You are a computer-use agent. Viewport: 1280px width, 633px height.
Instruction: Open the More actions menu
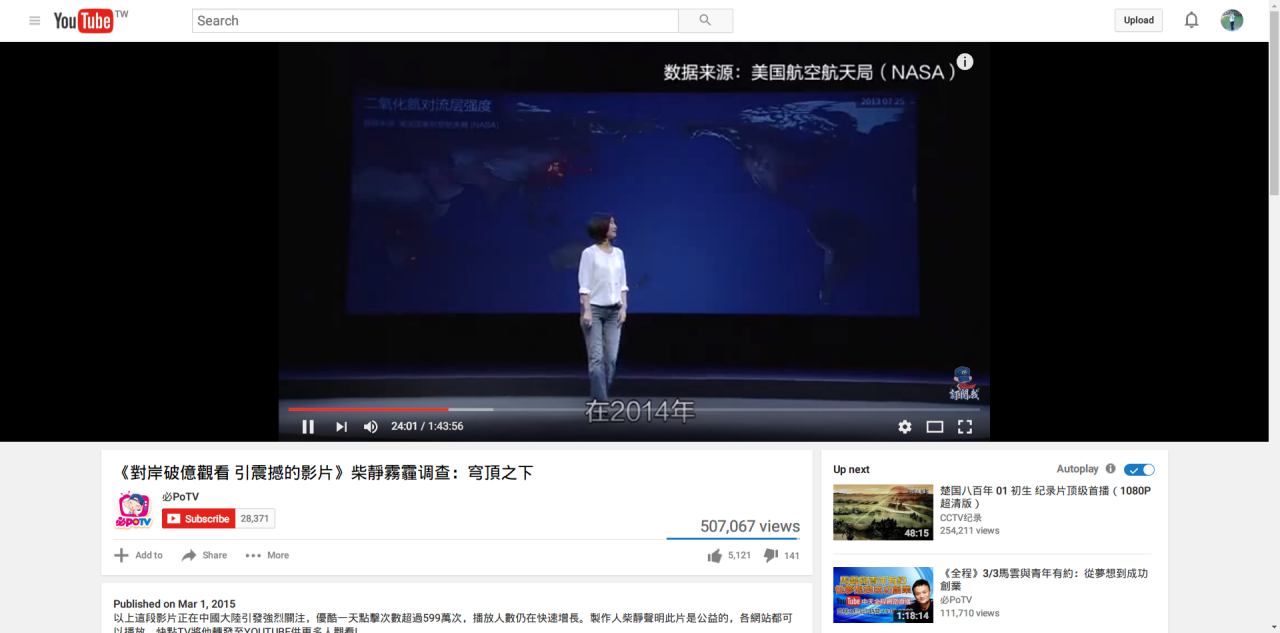pos(267,555)
